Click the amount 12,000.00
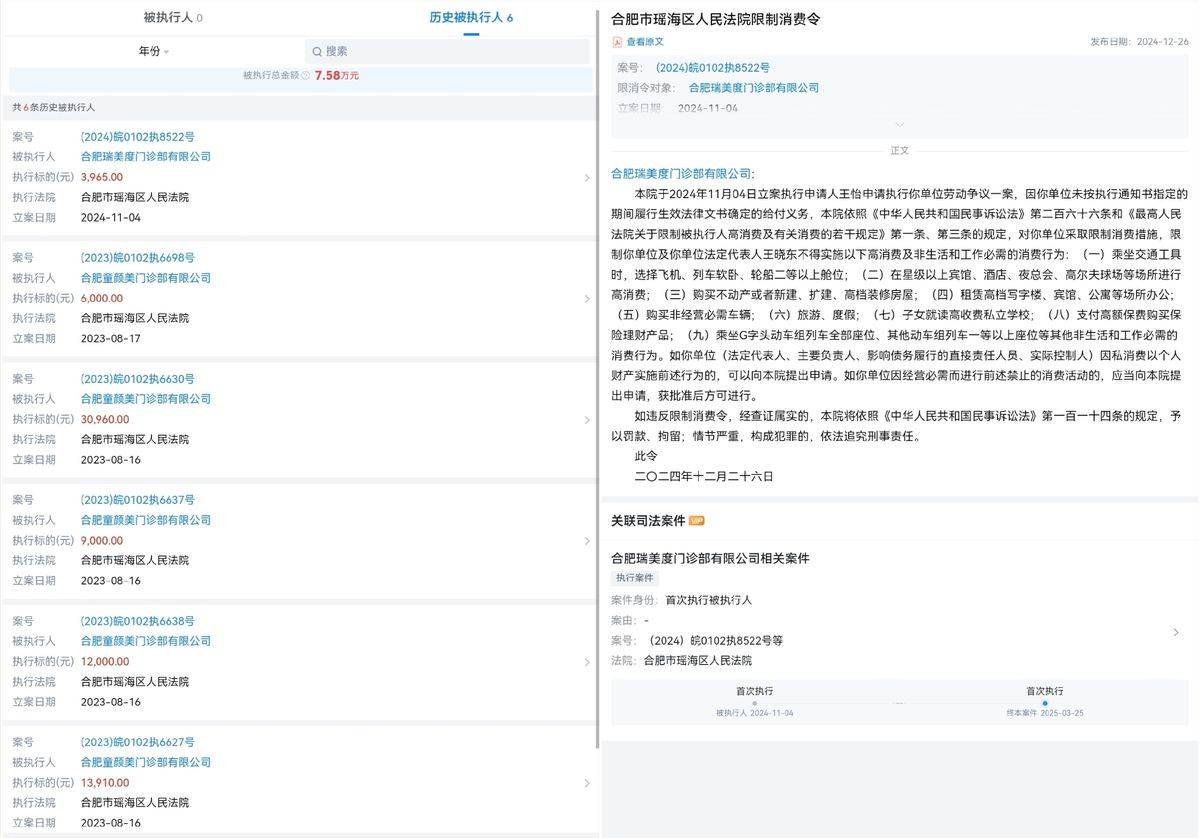This screenshot has width=1200, height=838. pyautogui.click(x=104, y=661)
